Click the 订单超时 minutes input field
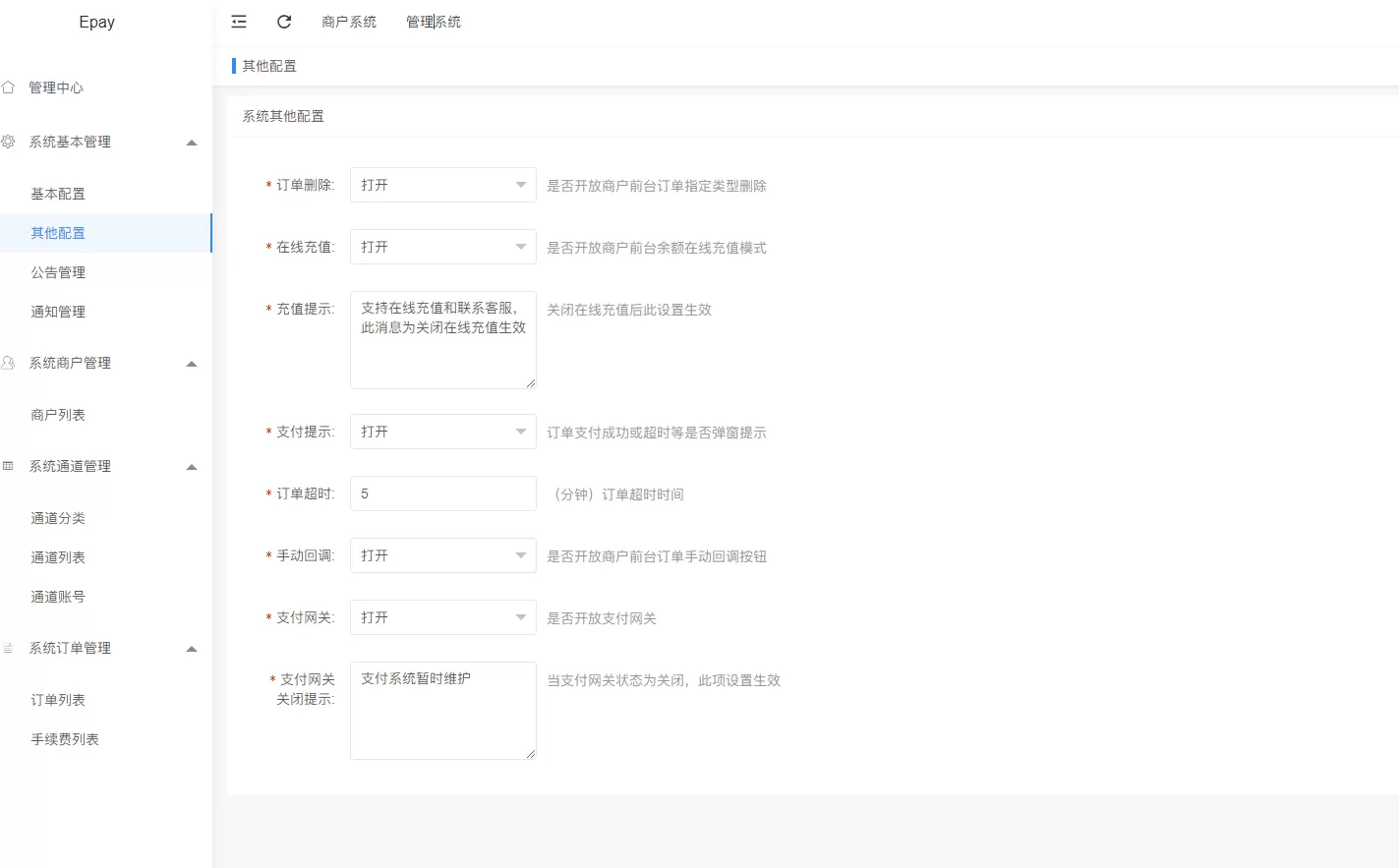Screen dimensions: 1399x868 point(442,493)
